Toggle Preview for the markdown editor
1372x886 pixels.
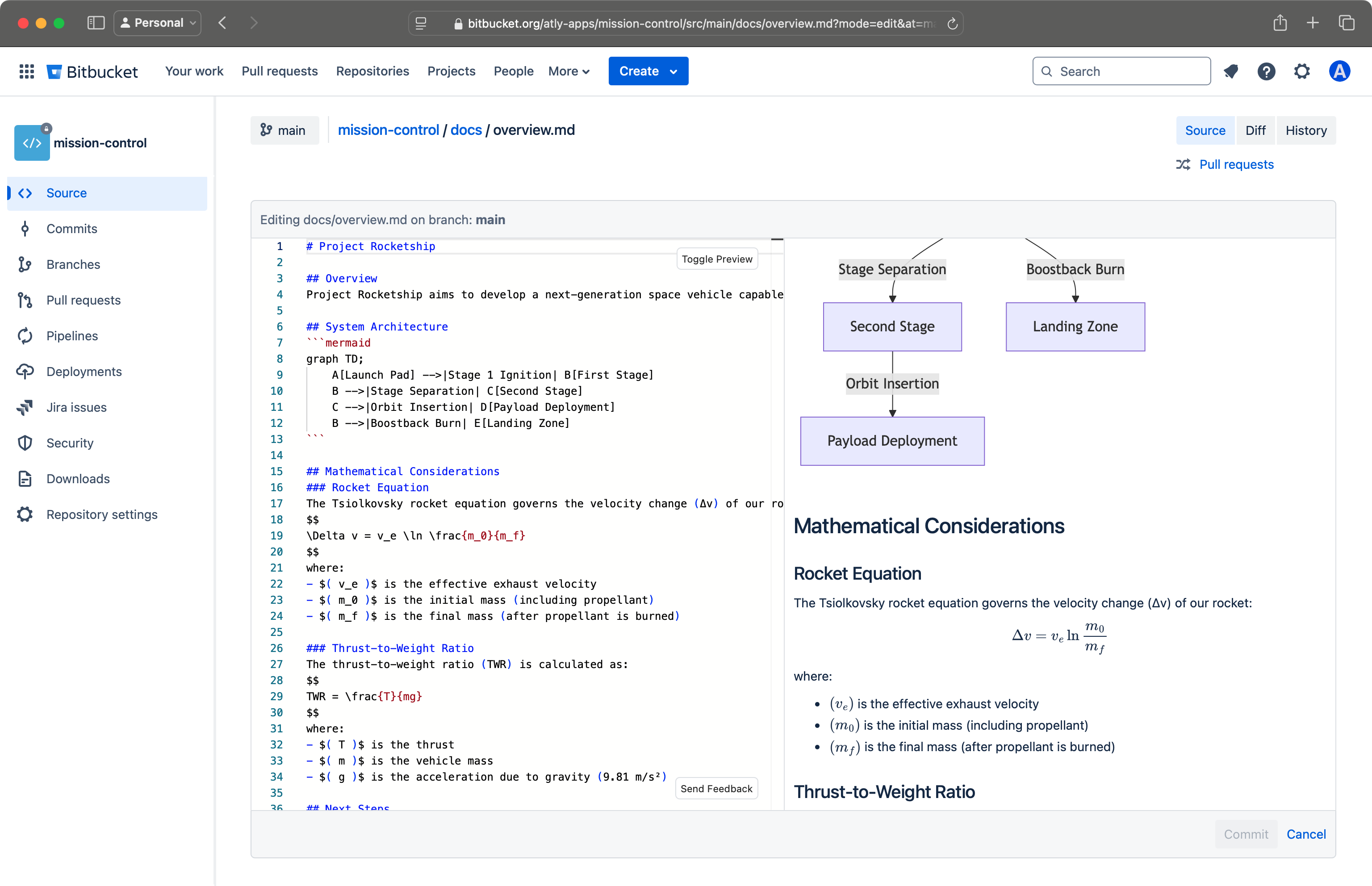point(717,259)
